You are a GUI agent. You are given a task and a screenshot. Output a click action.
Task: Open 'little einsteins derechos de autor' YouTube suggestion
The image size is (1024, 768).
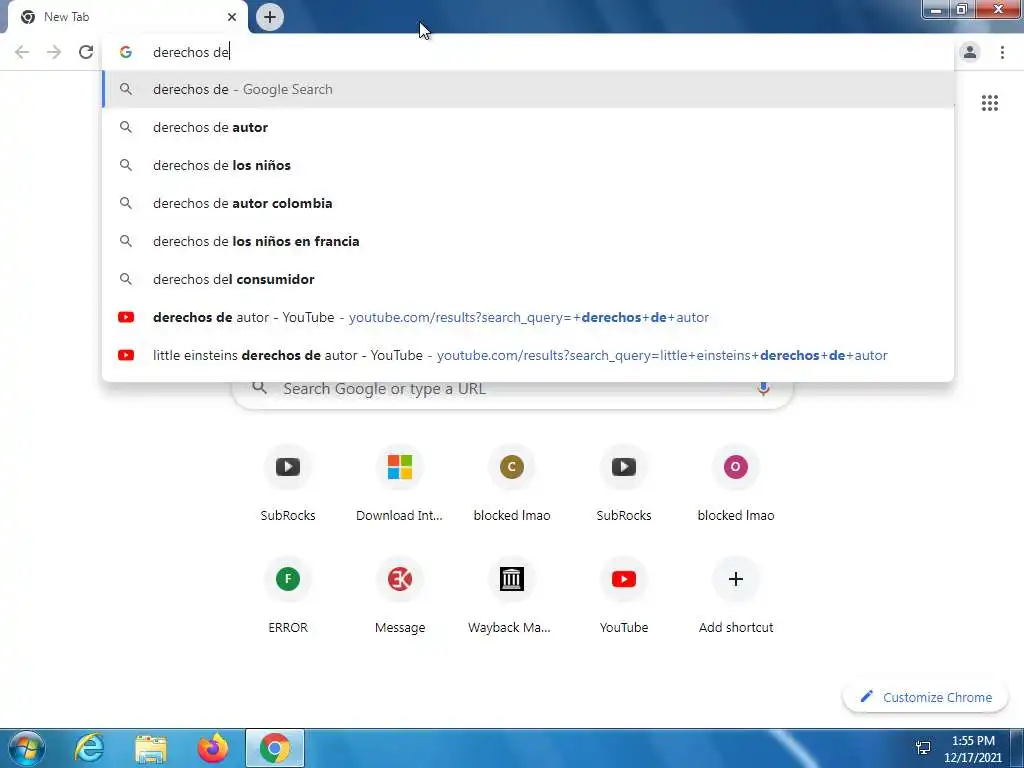coord(528,355)
